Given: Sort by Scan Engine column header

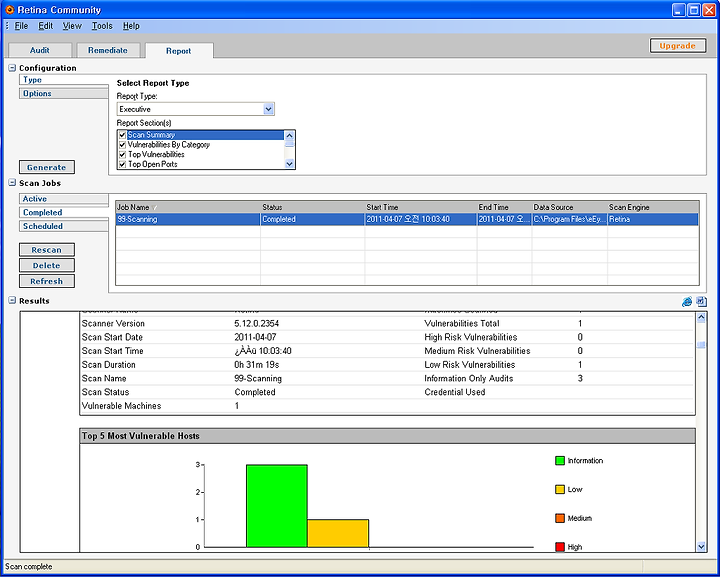Looking at the screenshot, I should point(653,207).
